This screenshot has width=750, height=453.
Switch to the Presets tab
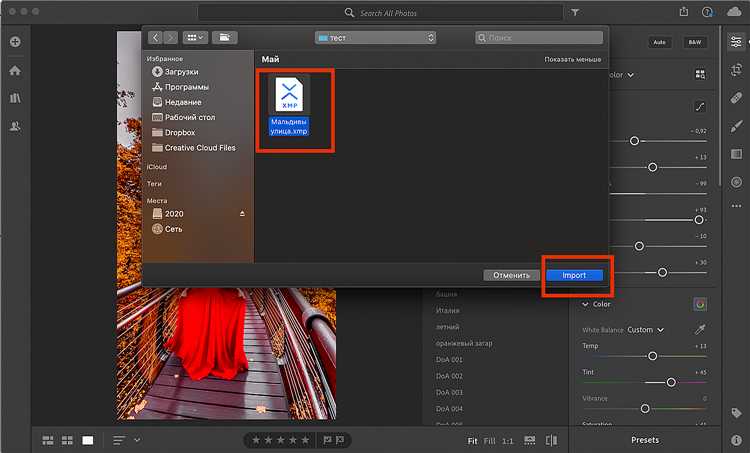tap(644, 440)
